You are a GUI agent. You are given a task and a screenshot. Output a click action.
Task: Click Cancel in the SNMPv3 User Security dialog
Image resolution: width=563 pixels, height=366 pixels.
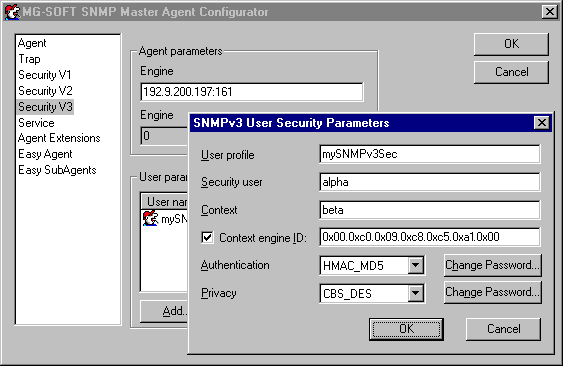(503, 329)
